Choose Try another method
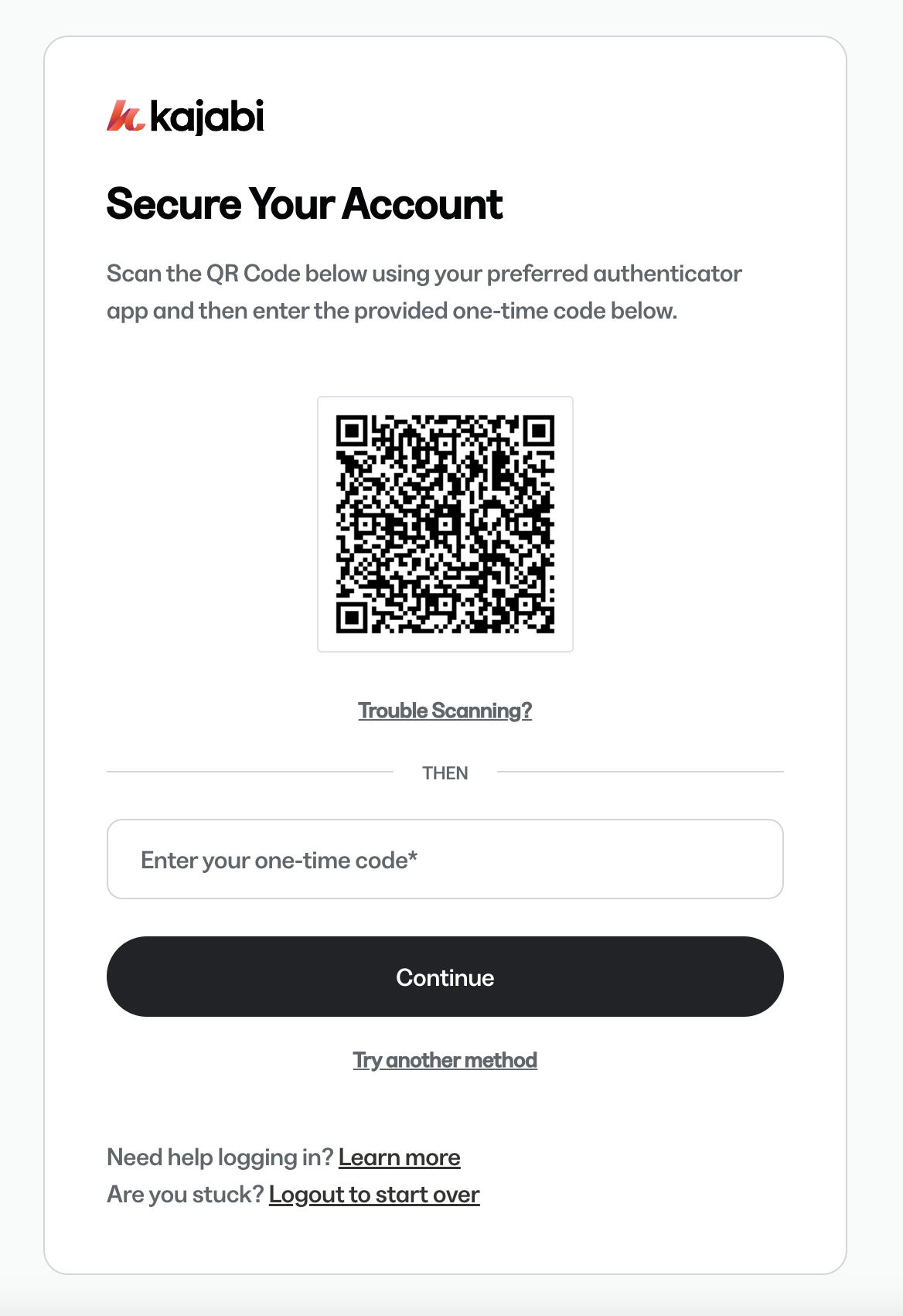Image resolution: width=903 pixels, height=1316 pixels. (x=445, y=1060)
